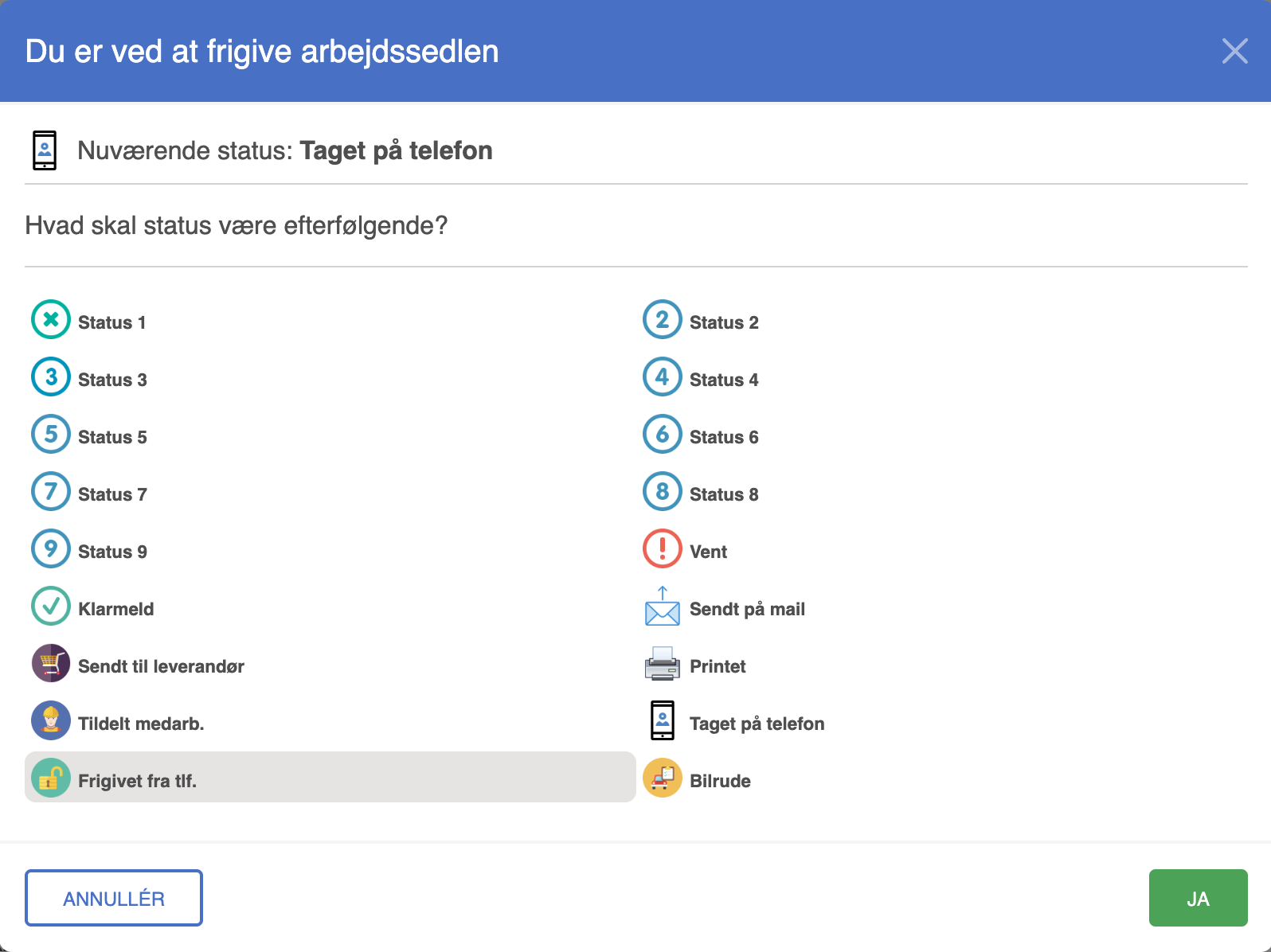Click the Status 6 numbered circle icon

[x=663, y=435]
